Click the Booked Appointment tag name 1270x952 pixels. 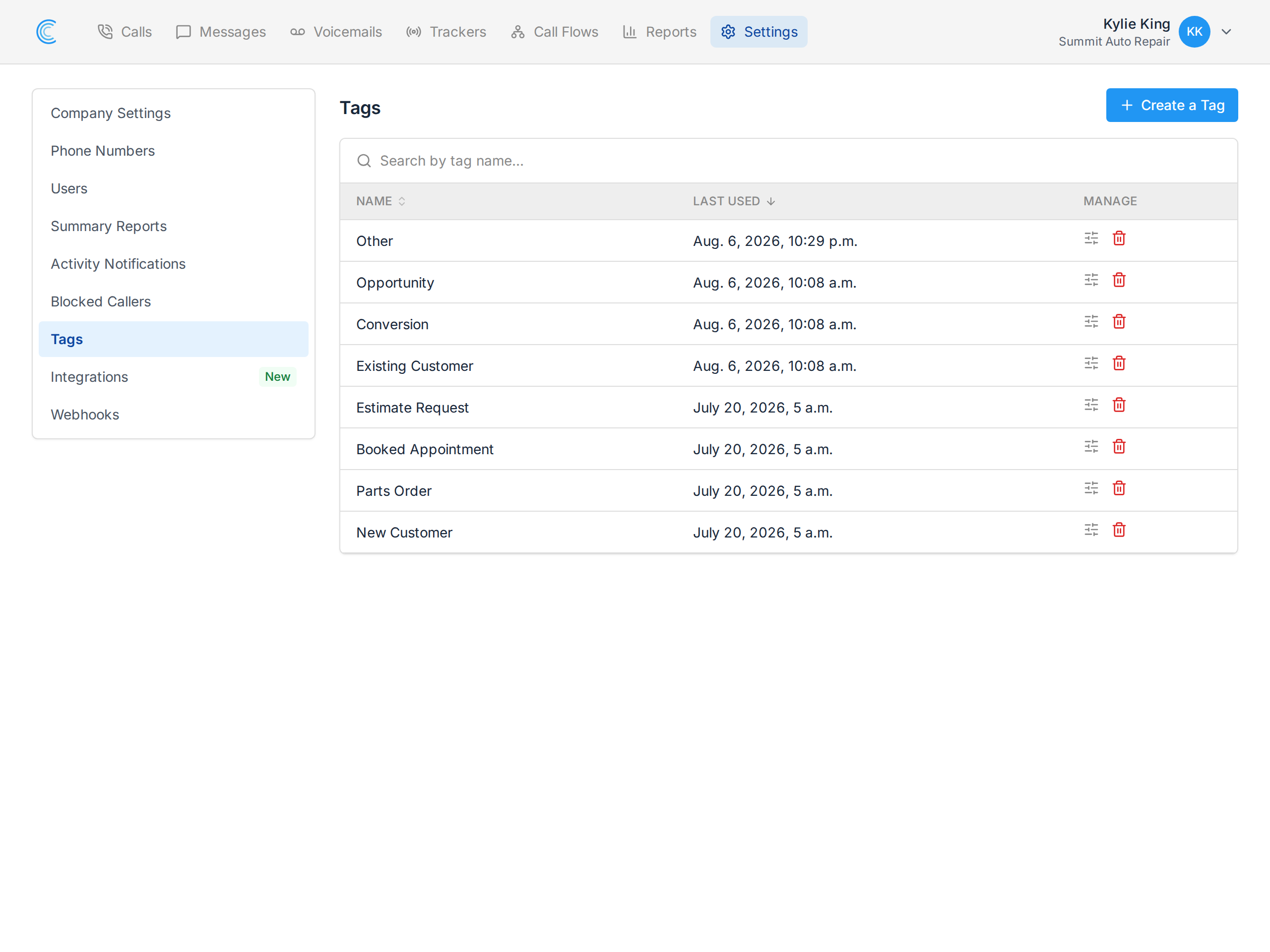425,449
